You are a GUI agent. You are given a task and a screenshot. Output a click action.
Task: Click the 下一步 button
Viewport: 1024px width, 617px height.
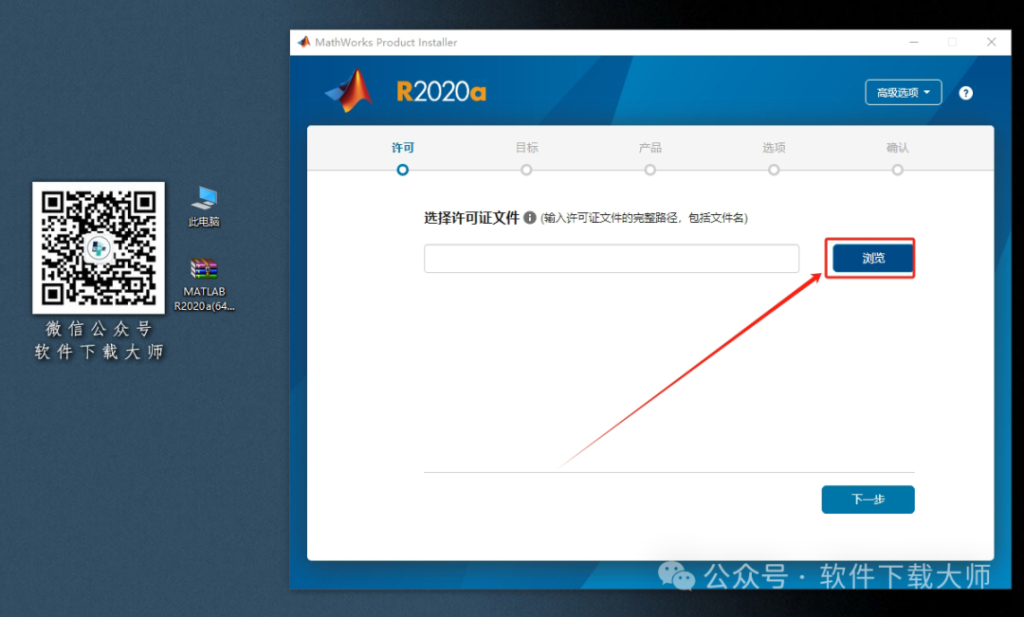point(868,499)
